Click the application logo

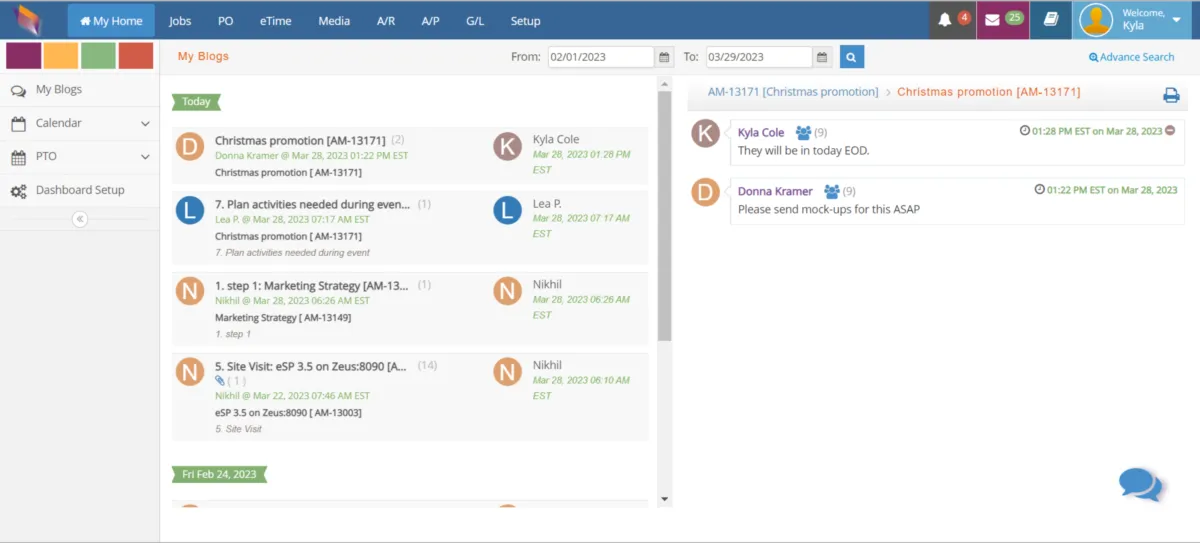point(28,20)
